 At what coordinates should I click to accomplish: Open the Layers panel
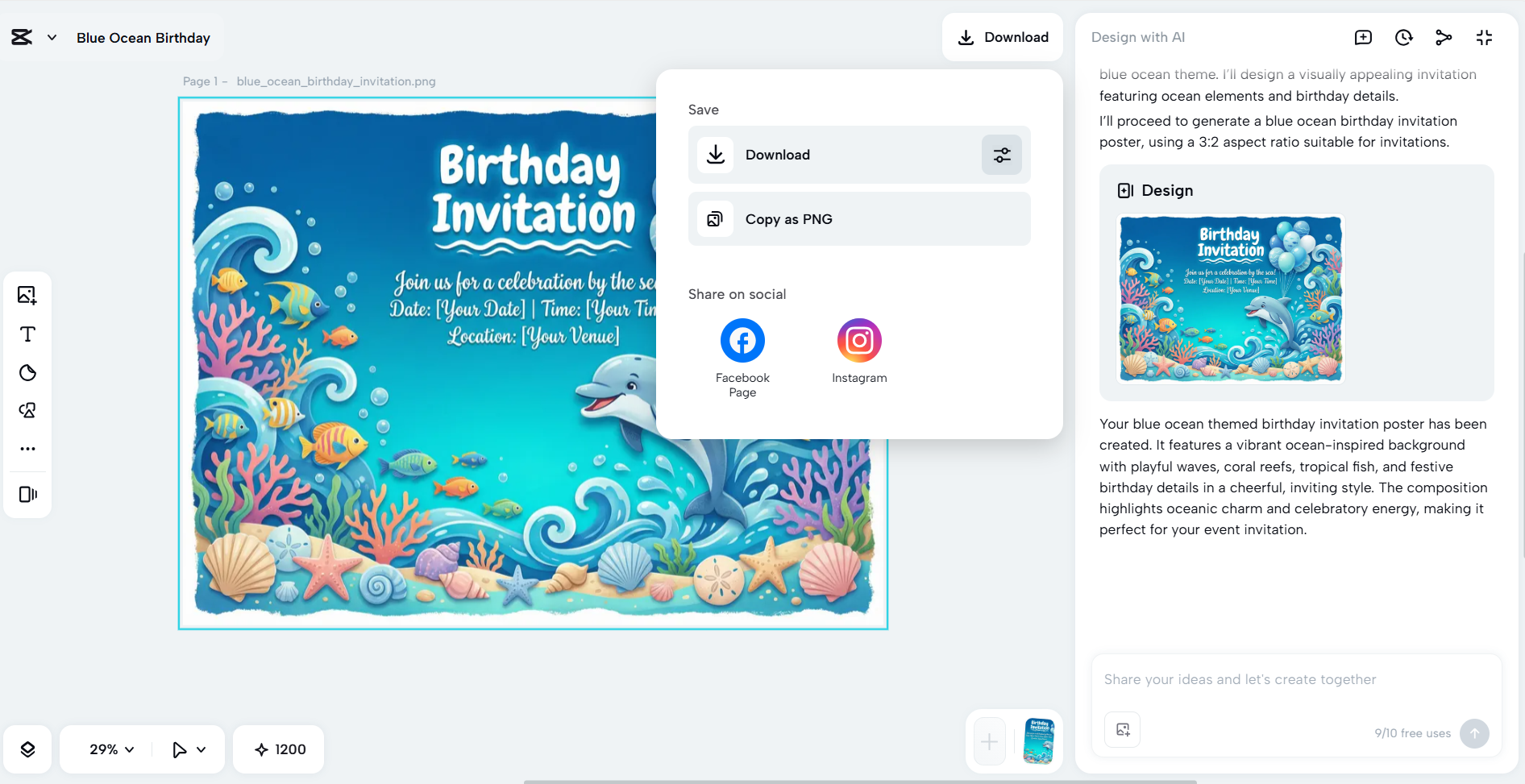[x=27, y=749]
